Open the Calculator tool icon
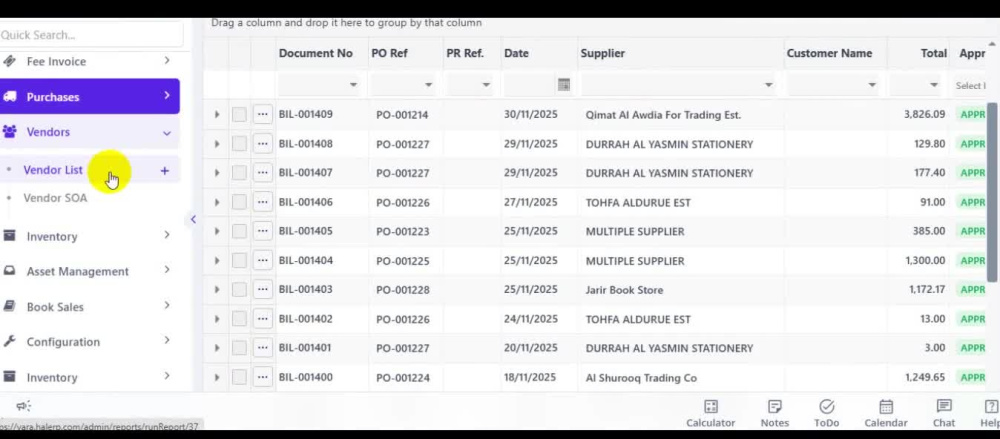Viewport: 1000px width, 439px height. pyautogui.click(x=710, y=407)
